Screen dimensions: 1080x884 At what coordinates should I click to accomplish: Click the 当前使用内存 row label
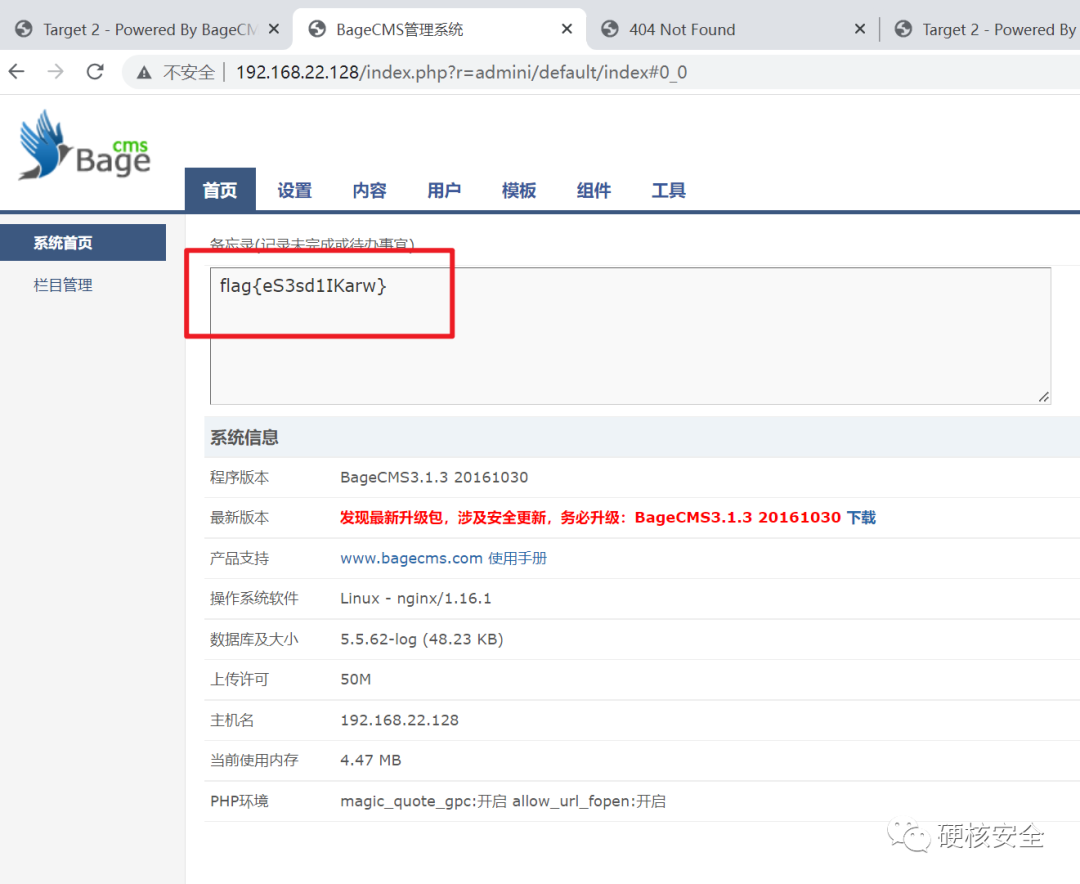[253, 760]
